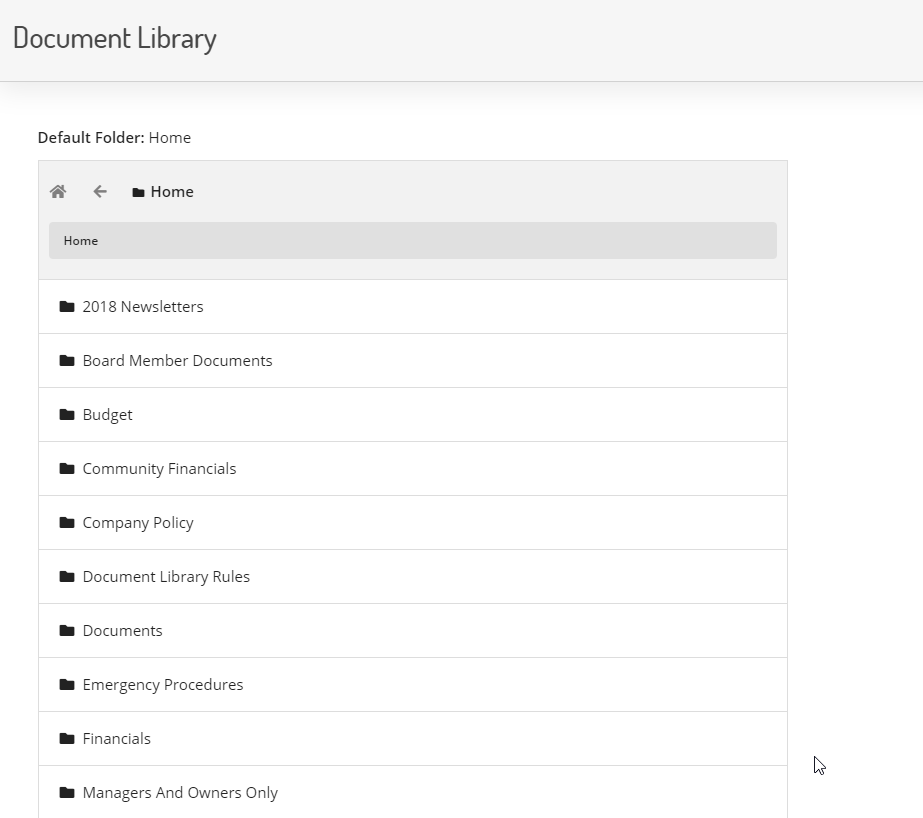Select the Budget folder label
This screenshot has width=923, height=818.
108,415
